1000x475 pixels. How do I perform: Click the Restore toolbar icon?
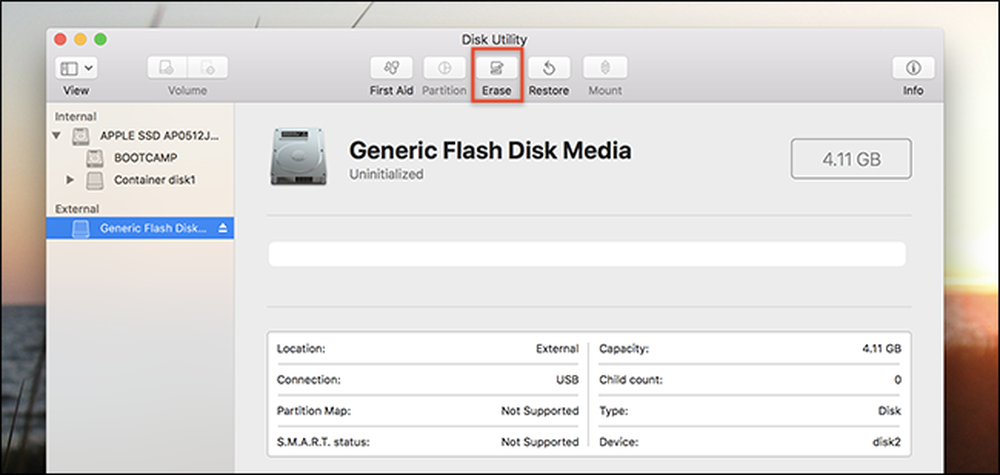tap(548, 68)
